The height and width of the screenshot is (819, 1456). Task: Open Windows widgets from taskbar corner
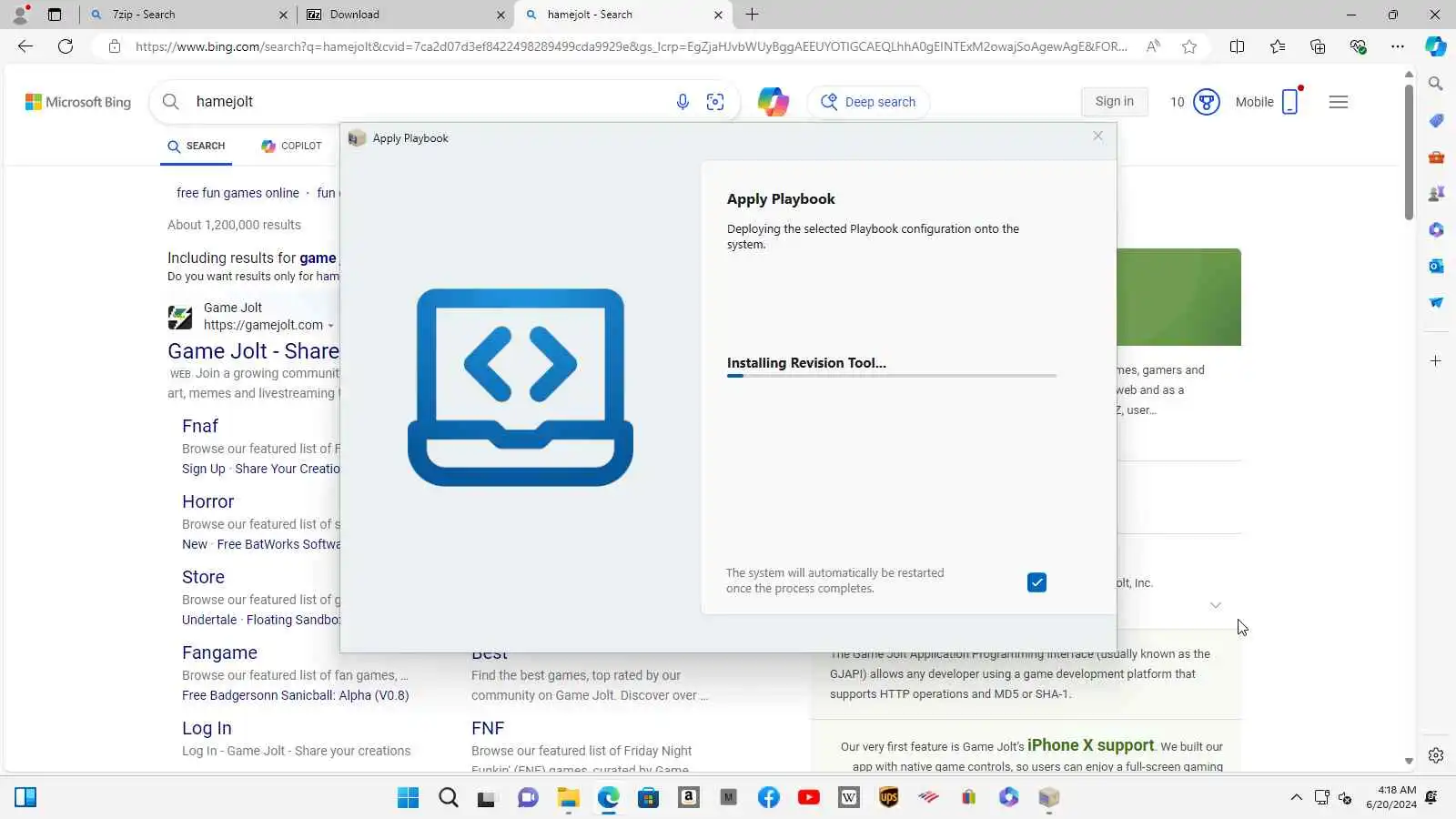[x=25, y=798]
